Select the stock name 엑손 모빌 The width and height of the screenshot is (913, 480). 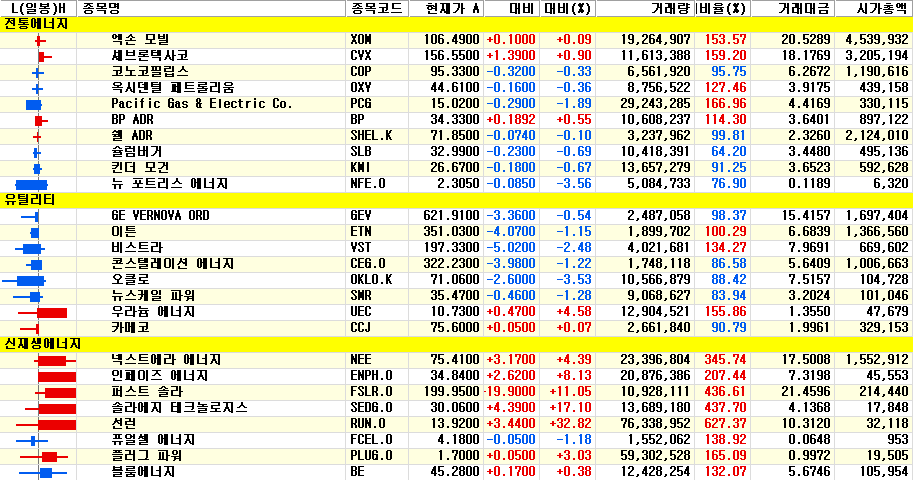point(140,40)
